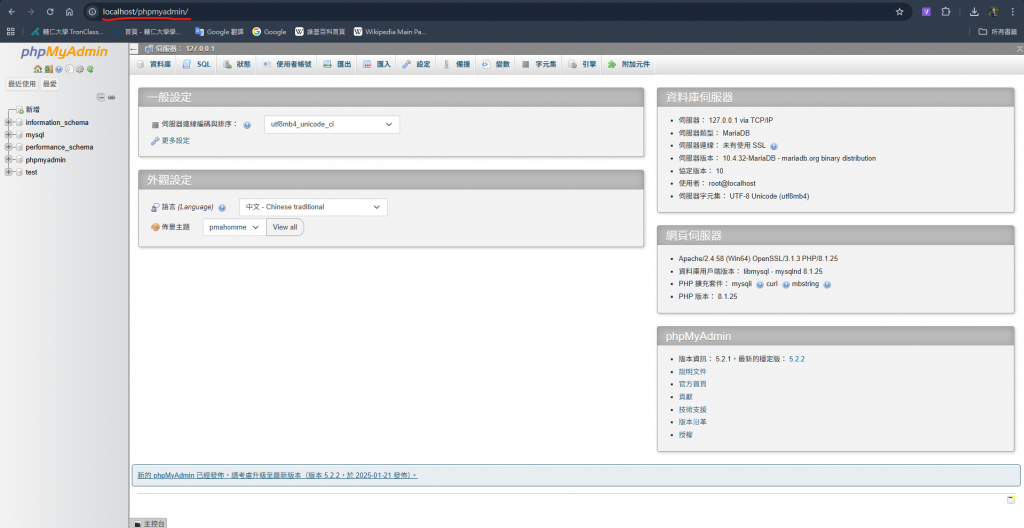Switch to the SQL tab
The height and width of the screenshot is (528, 1024).
[x=197, y=64]
